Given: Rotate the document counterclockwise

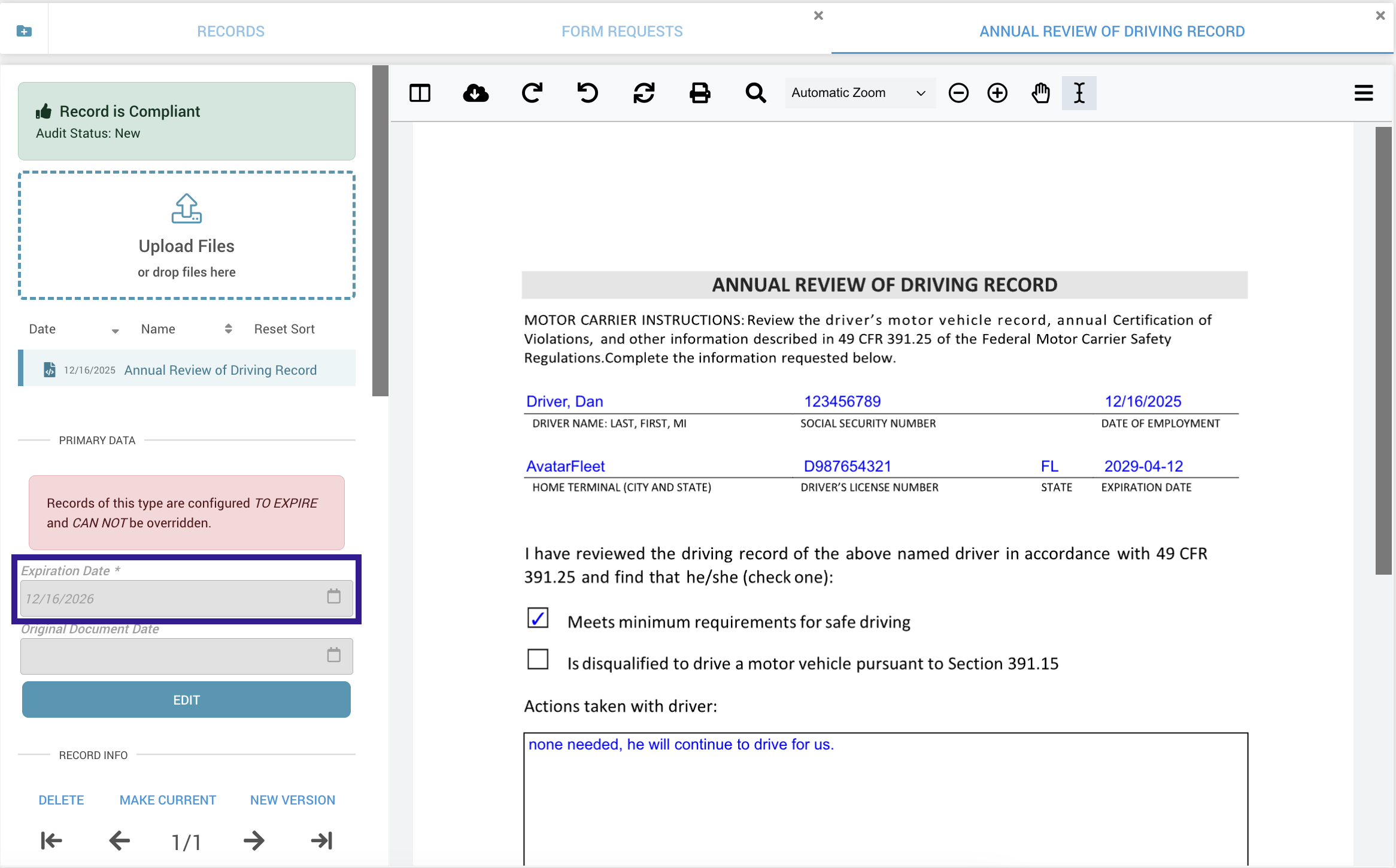Looking at the screenshot, I should click(587, 93).
